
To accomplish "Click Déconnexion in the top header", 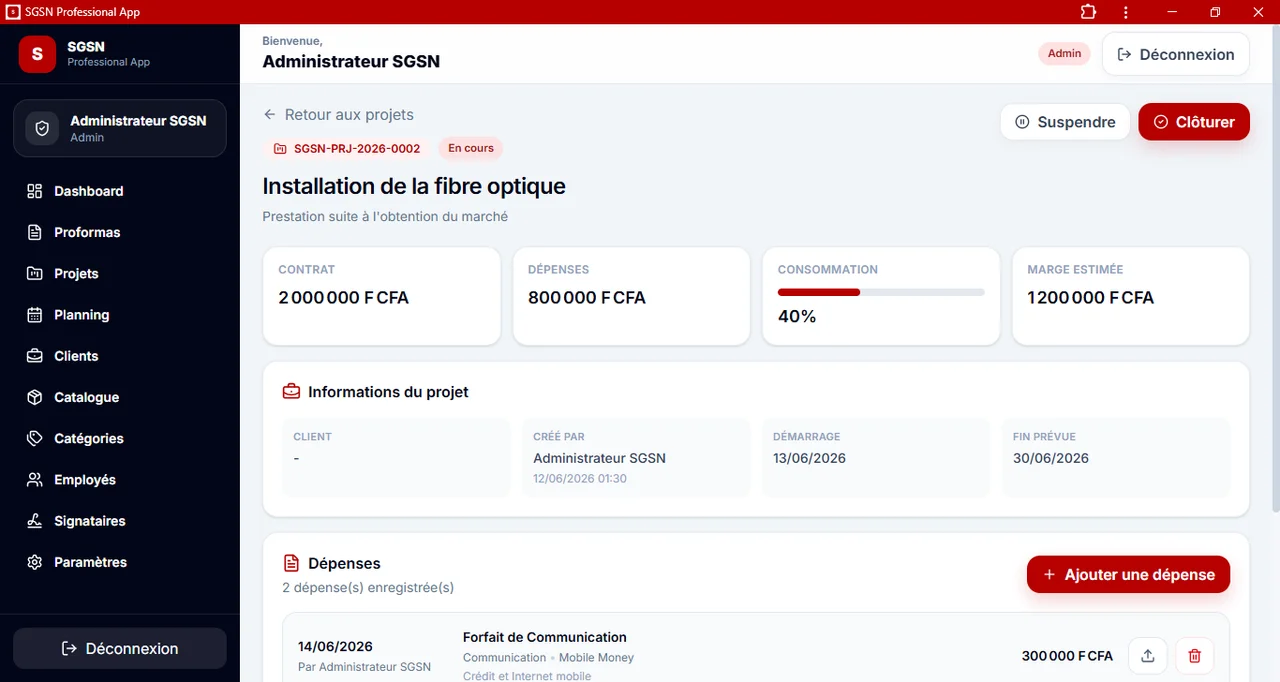I will tap(1176, 54).
